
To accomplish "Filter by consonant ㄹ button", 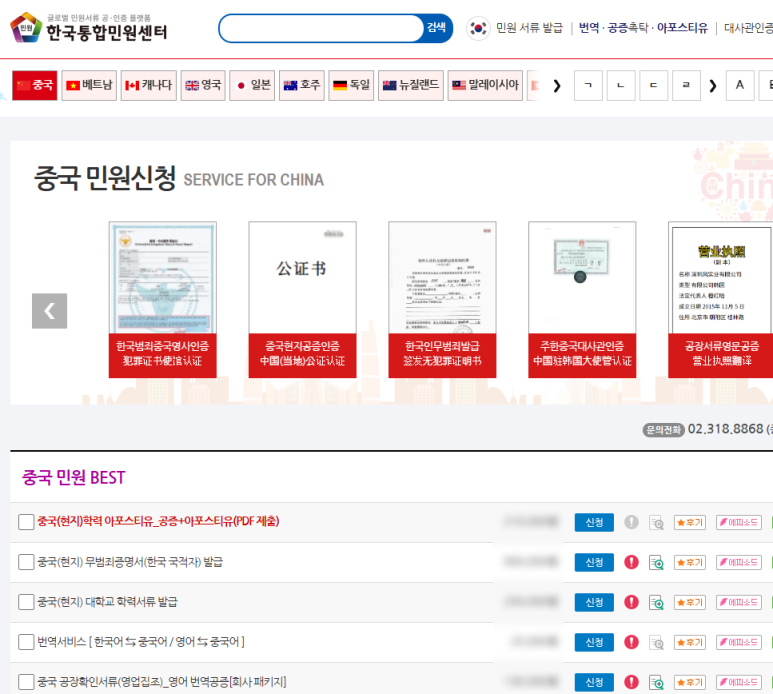I will point(686,85).
